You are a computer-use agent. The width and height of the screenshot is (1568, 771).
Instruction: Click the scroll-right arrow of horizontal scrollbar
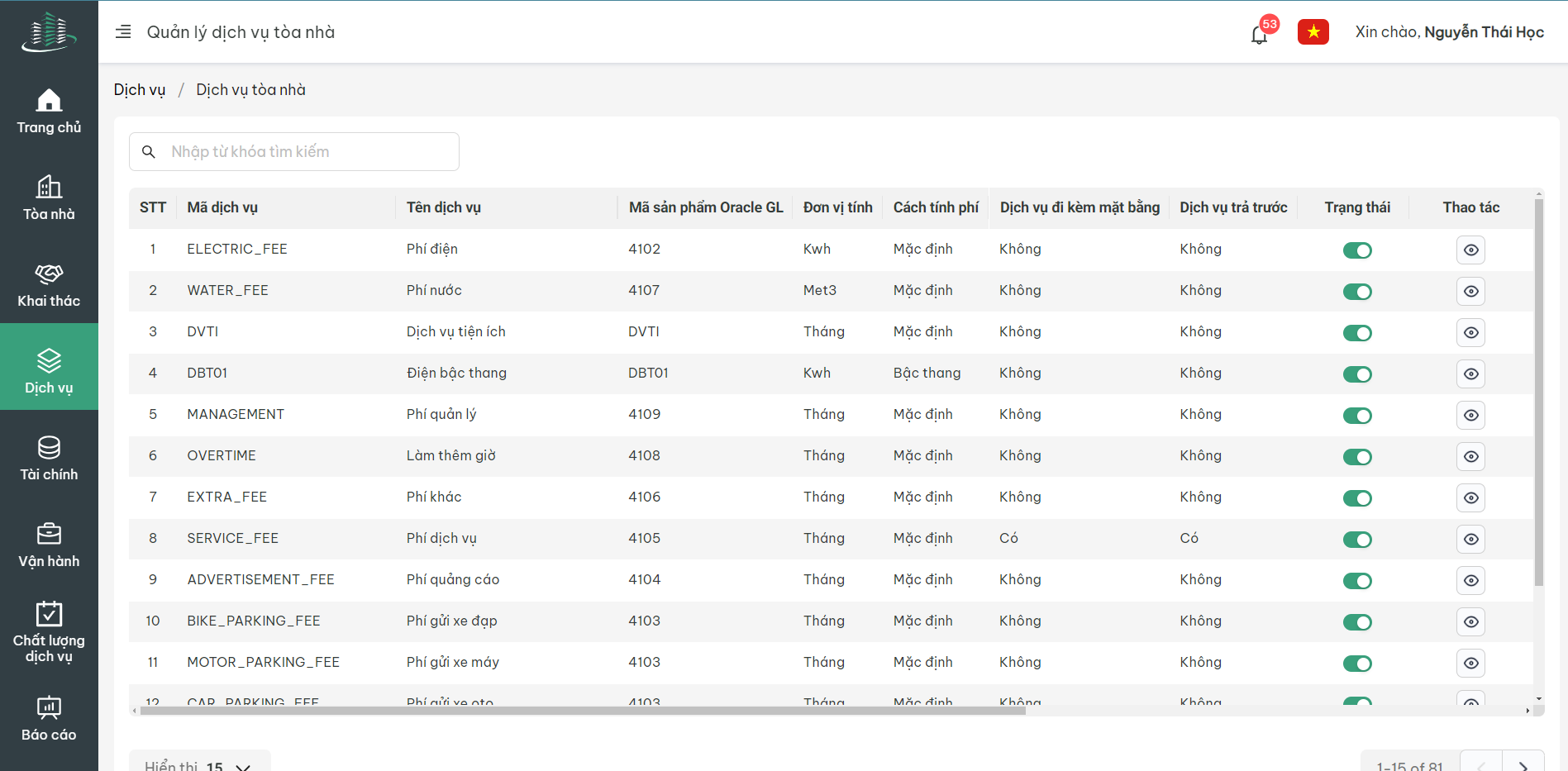pos(1527,710)
